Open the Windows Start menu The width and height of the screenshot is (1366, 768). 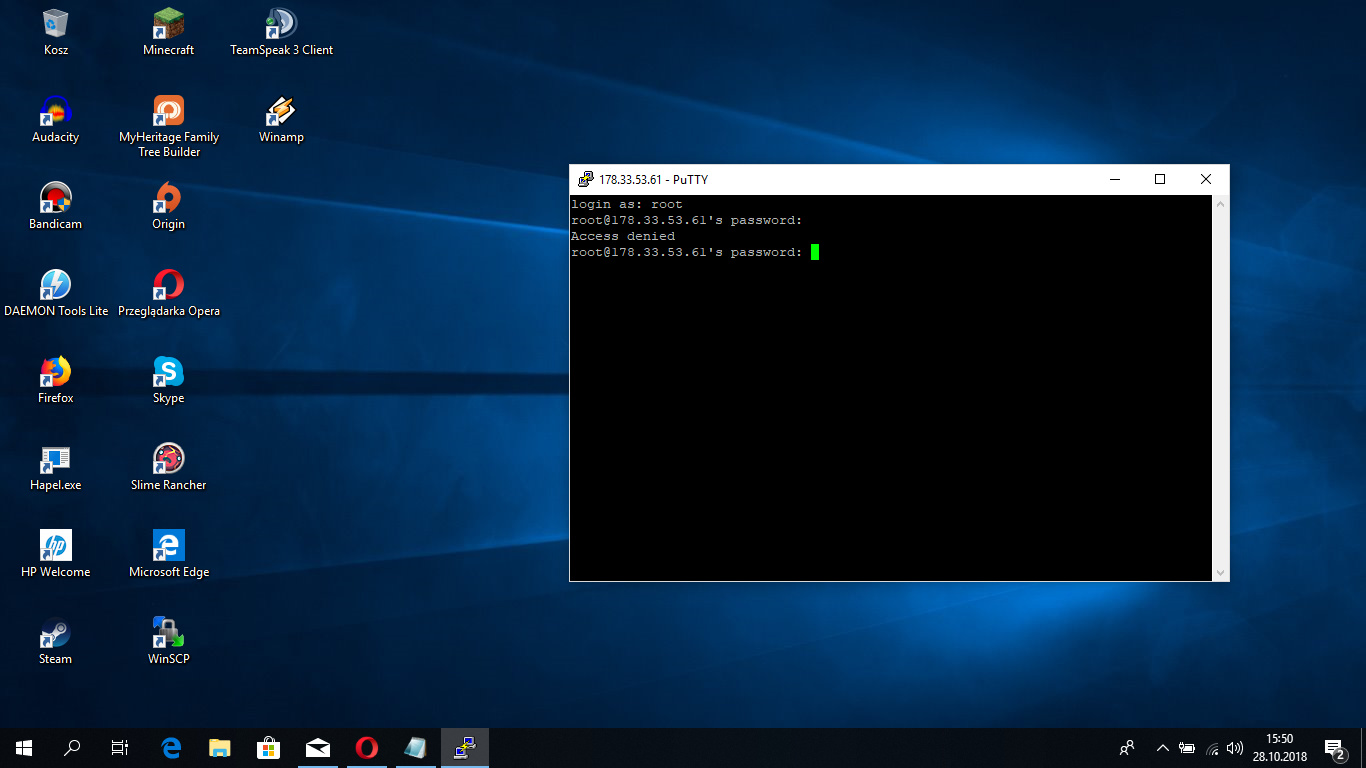(24, 748)
